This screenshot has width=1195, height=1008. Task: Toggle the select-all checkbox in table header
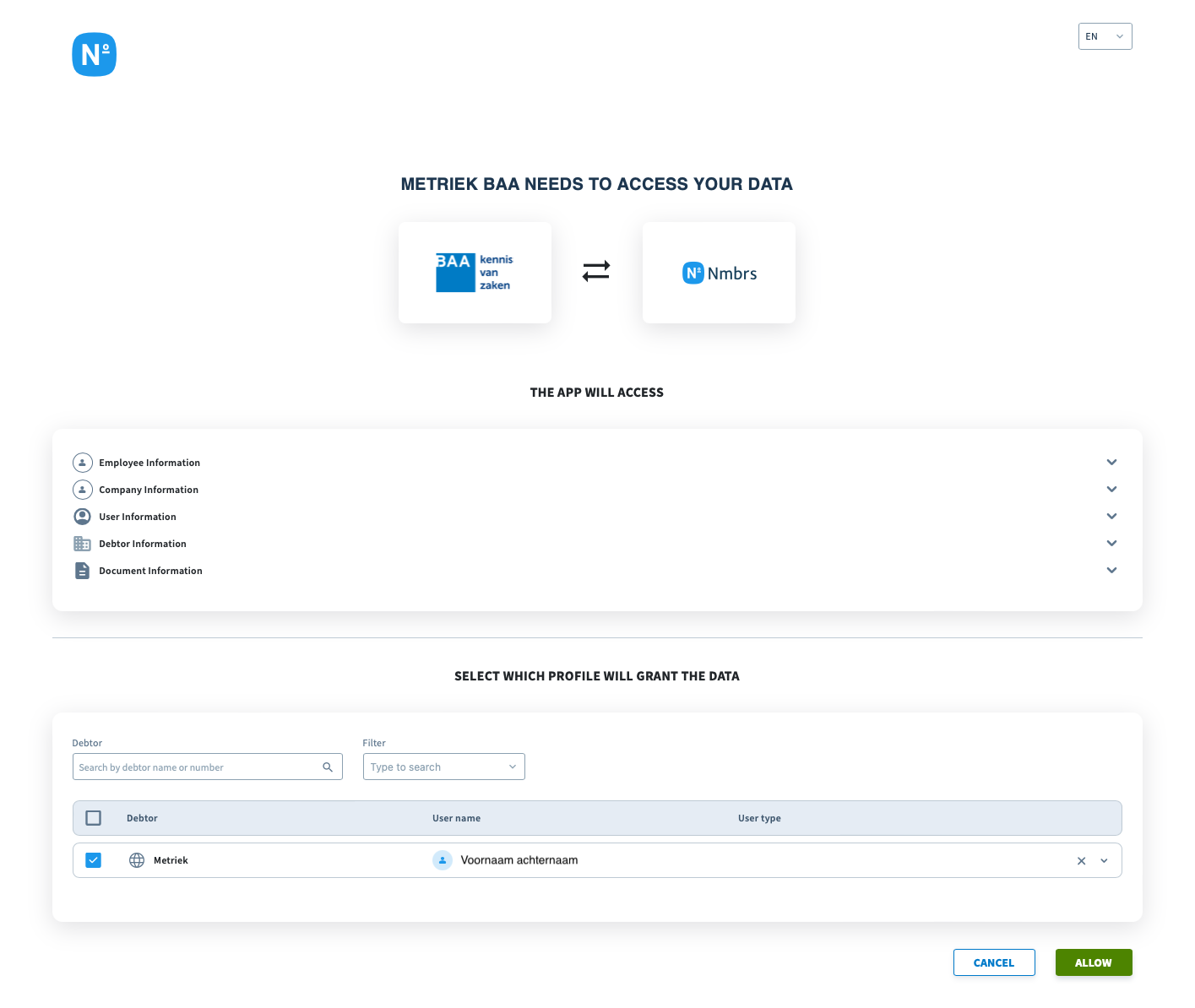(94, 818)
